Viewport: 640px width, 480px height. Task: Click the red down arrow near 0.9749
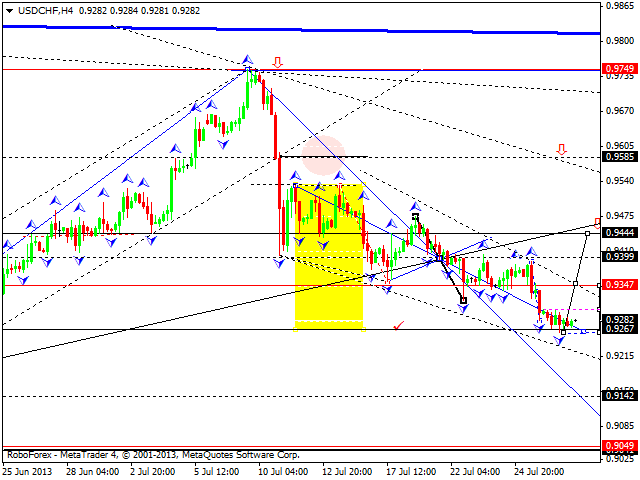277,62
